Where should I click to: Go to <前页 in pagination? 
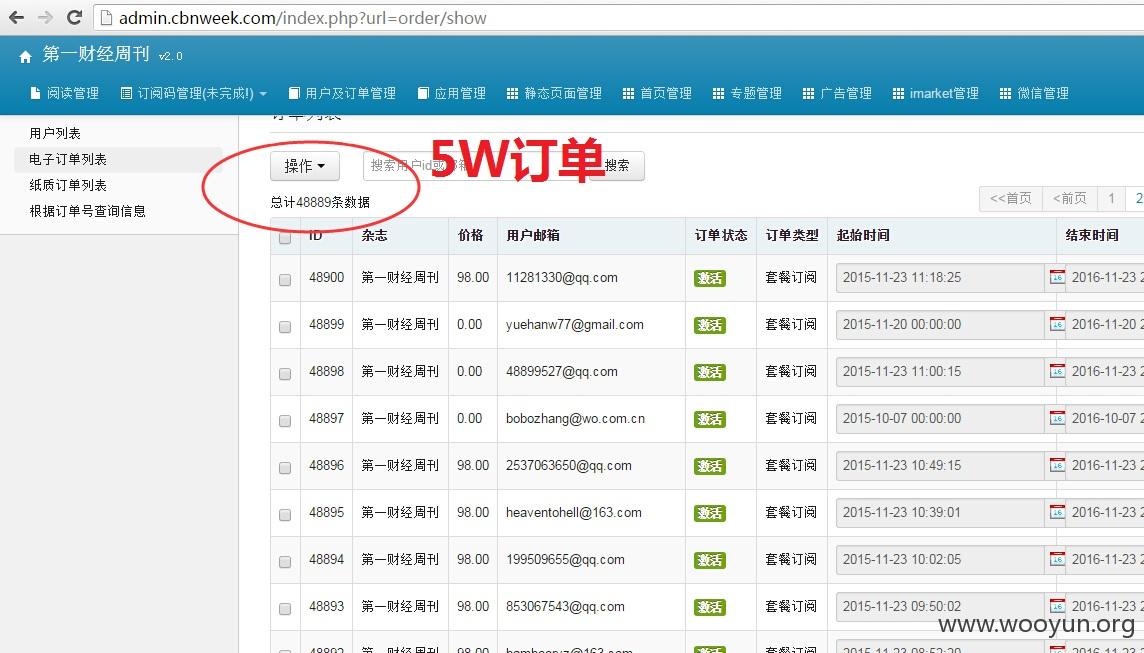pyautogui.click(x=1069, y=198)
